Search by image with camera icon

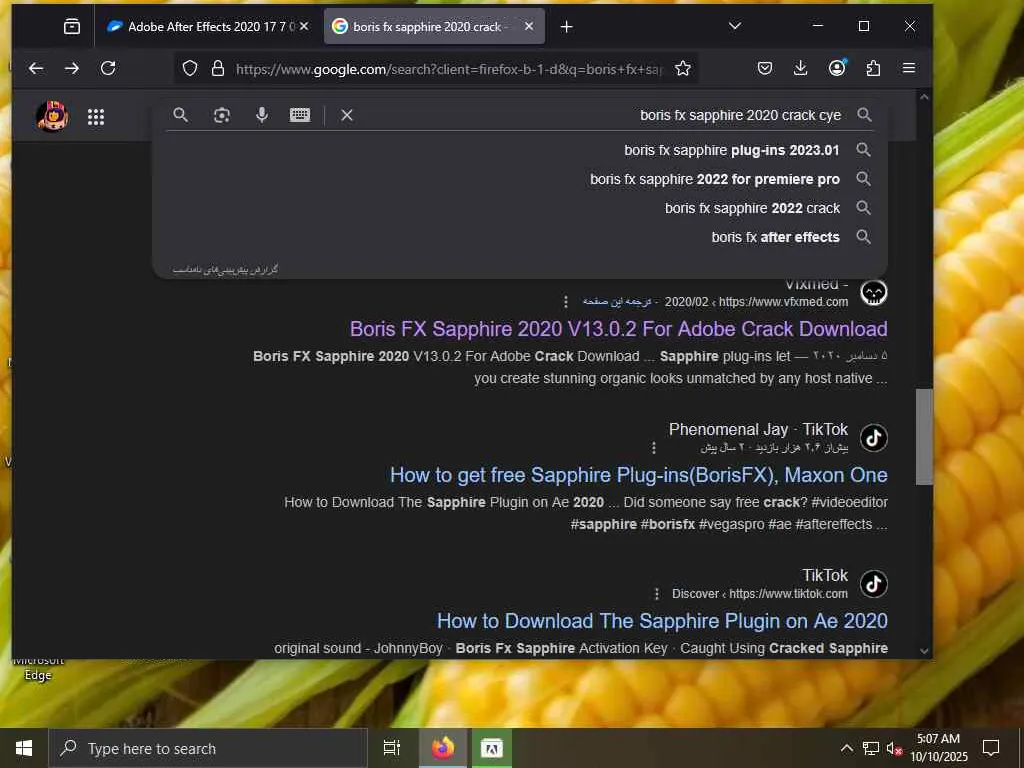coord(222,115)
